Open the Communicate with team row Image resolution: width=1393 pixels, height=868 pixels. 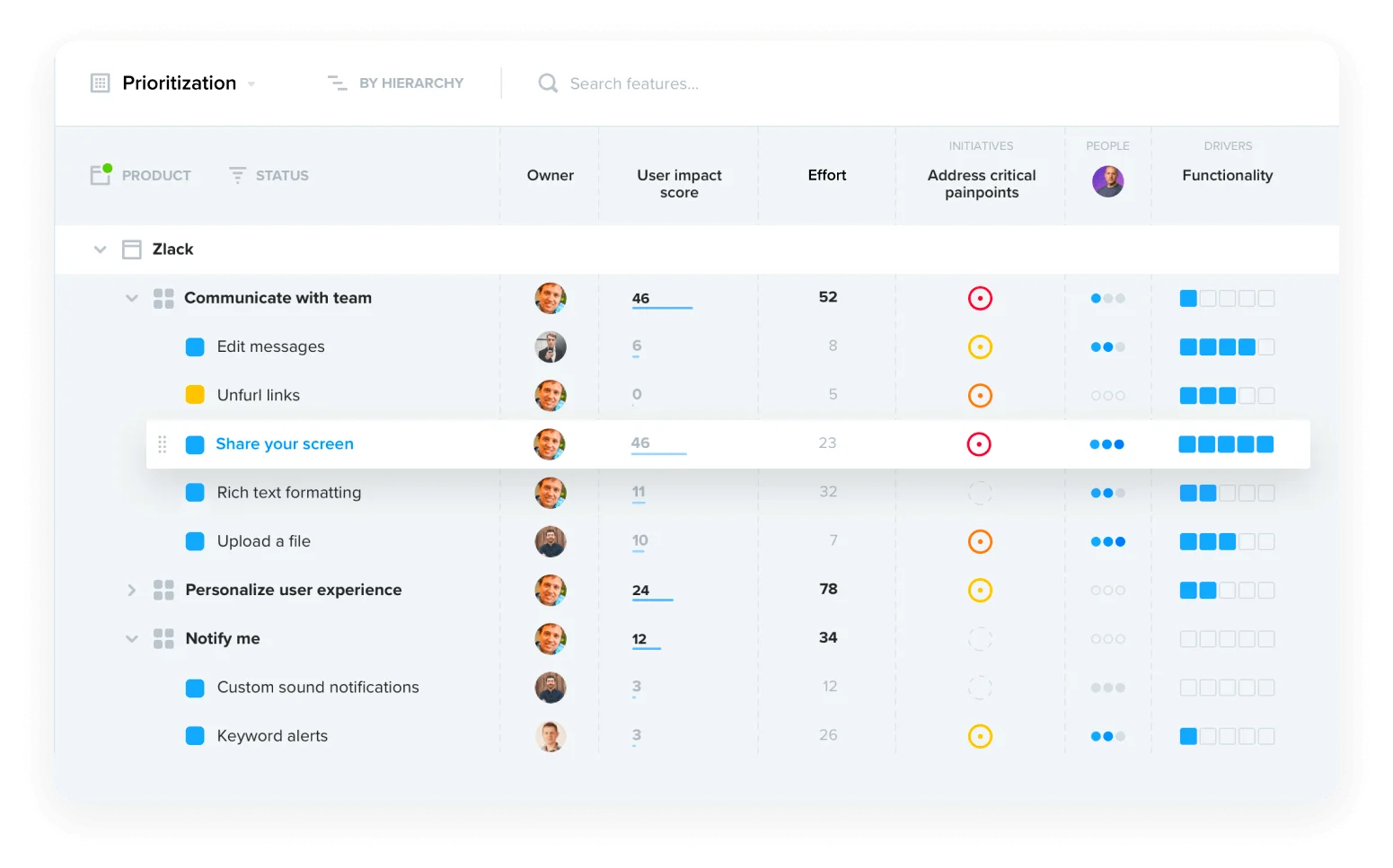[278, 298]
